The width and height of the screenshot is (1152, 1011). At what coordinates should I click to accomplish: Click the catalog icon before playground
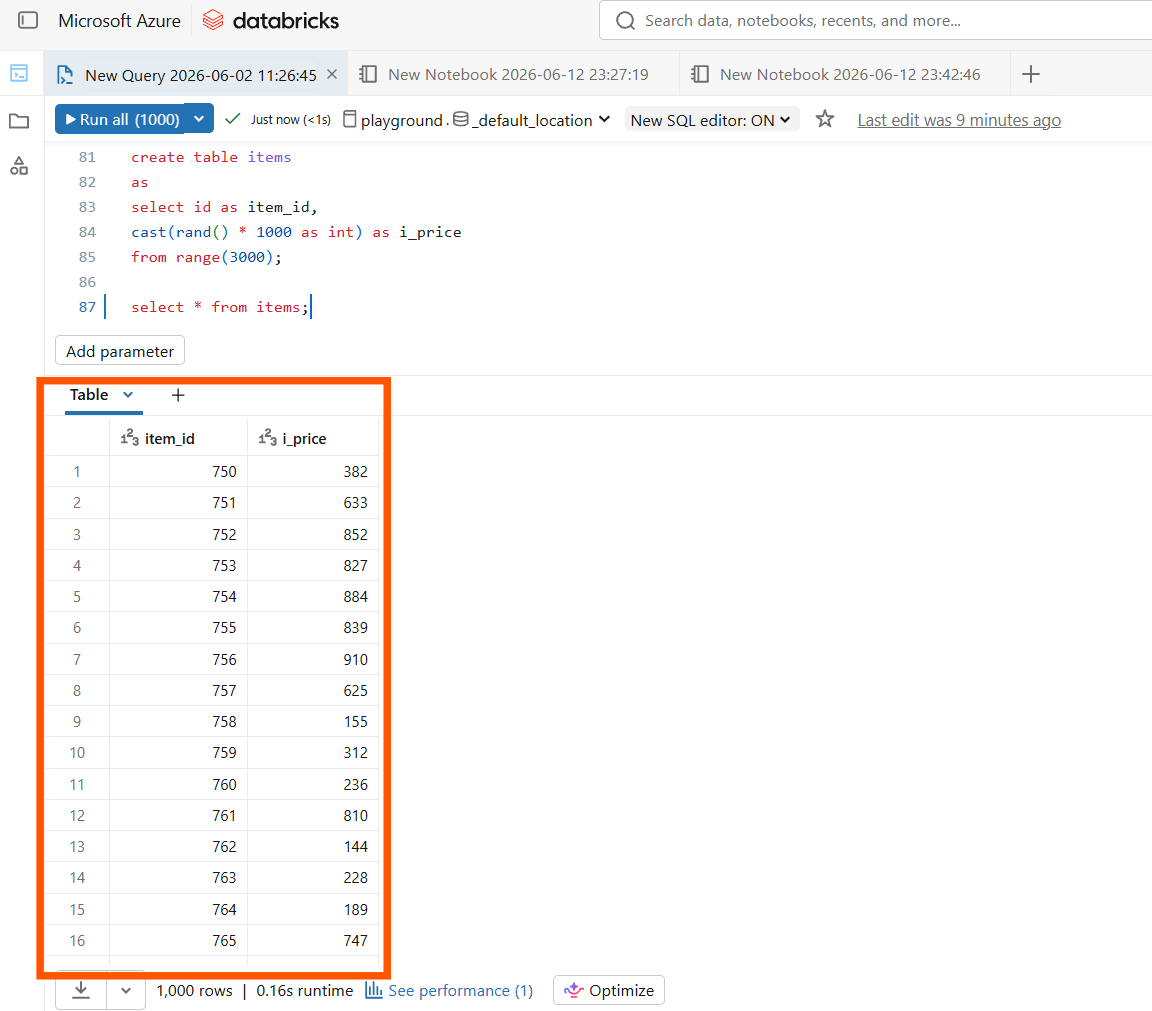(350, 119)
